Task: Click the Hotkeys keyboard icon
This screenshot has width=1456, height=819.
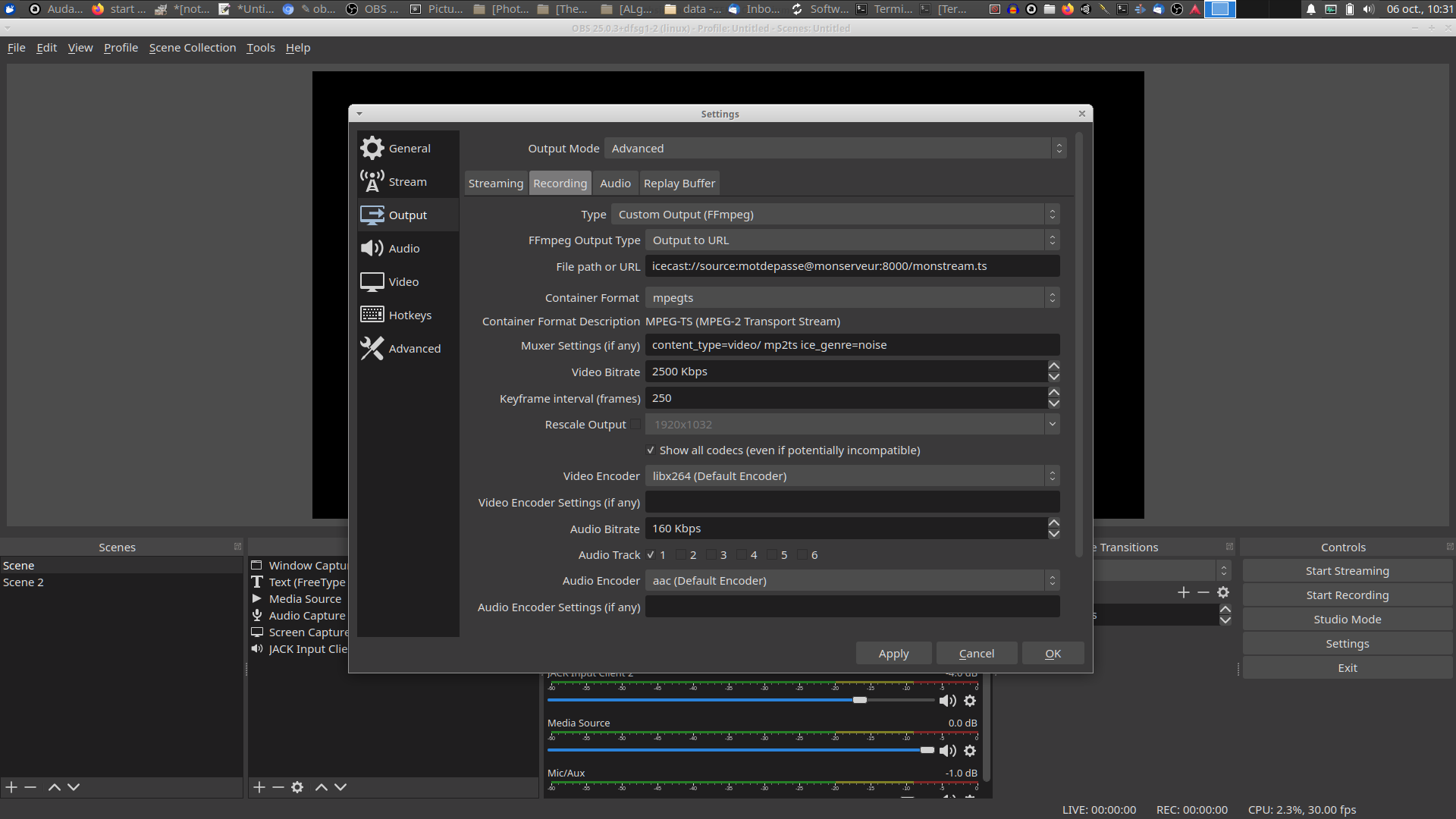Action: pyautogui.click(x=372, y=315)
